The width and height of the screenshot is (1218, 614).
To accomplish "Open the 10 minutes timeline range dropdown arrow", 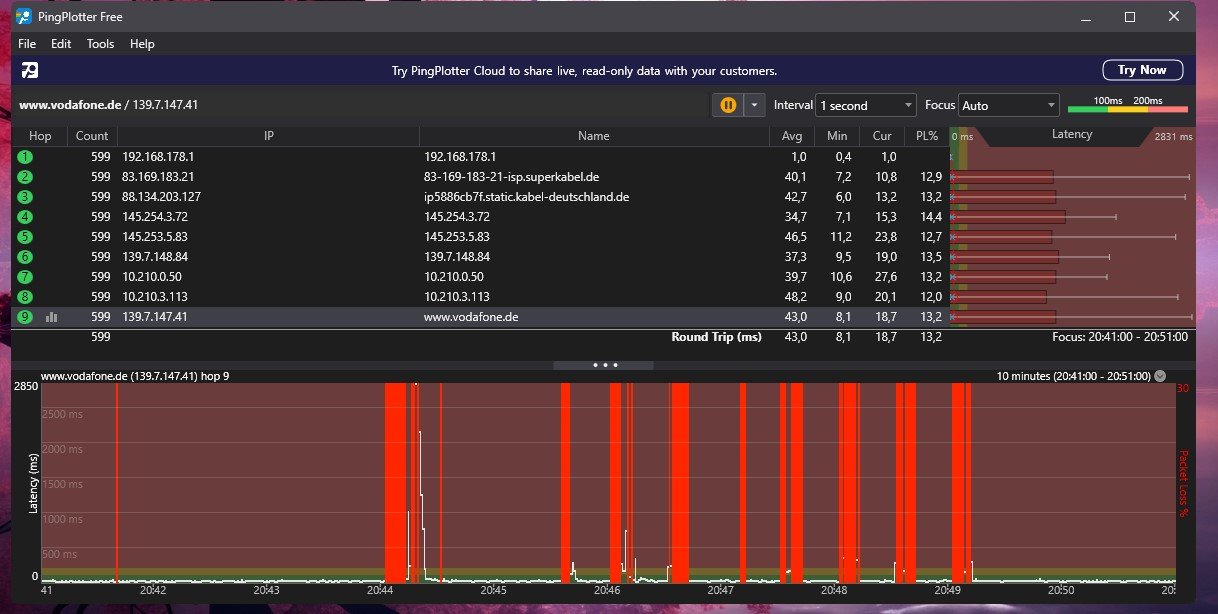I will [1160, 376].
